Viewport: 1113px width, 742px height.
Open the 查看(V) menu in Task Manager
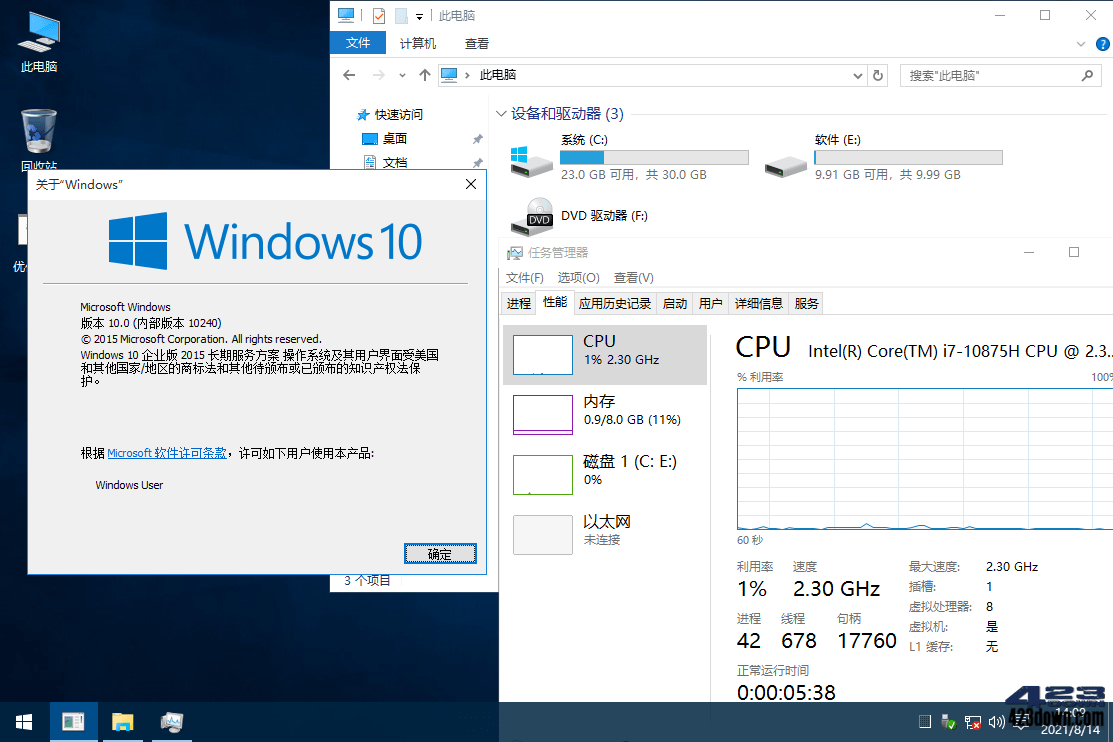click(x=634, y=278)
